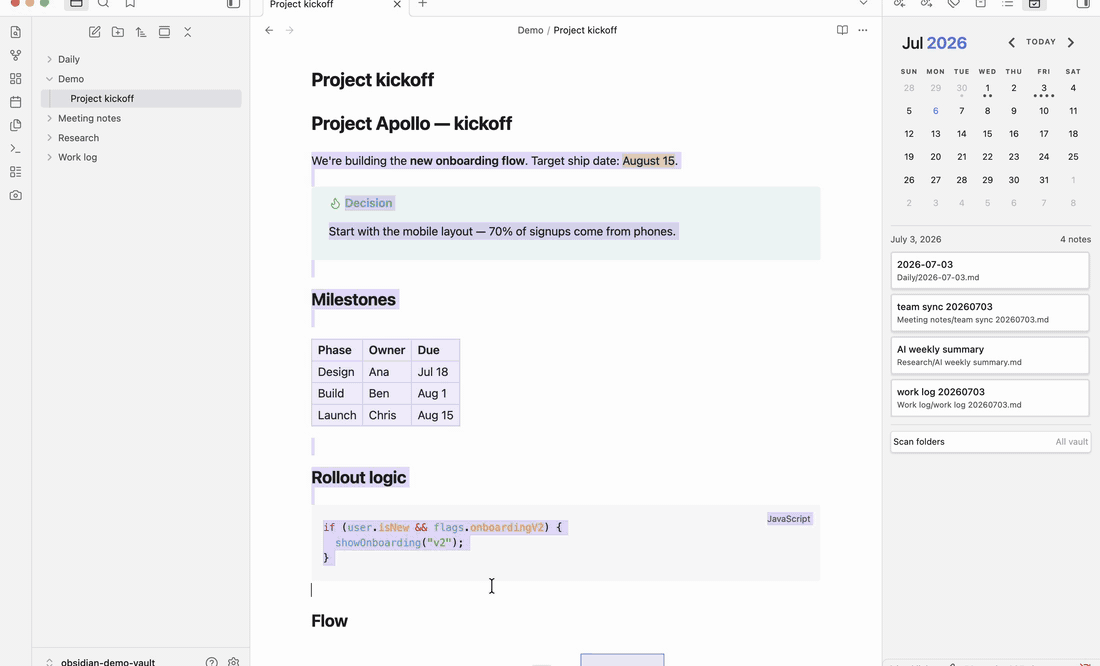Select July 6 in calendar
The image size is (1100, 666).
coord(935,111)
